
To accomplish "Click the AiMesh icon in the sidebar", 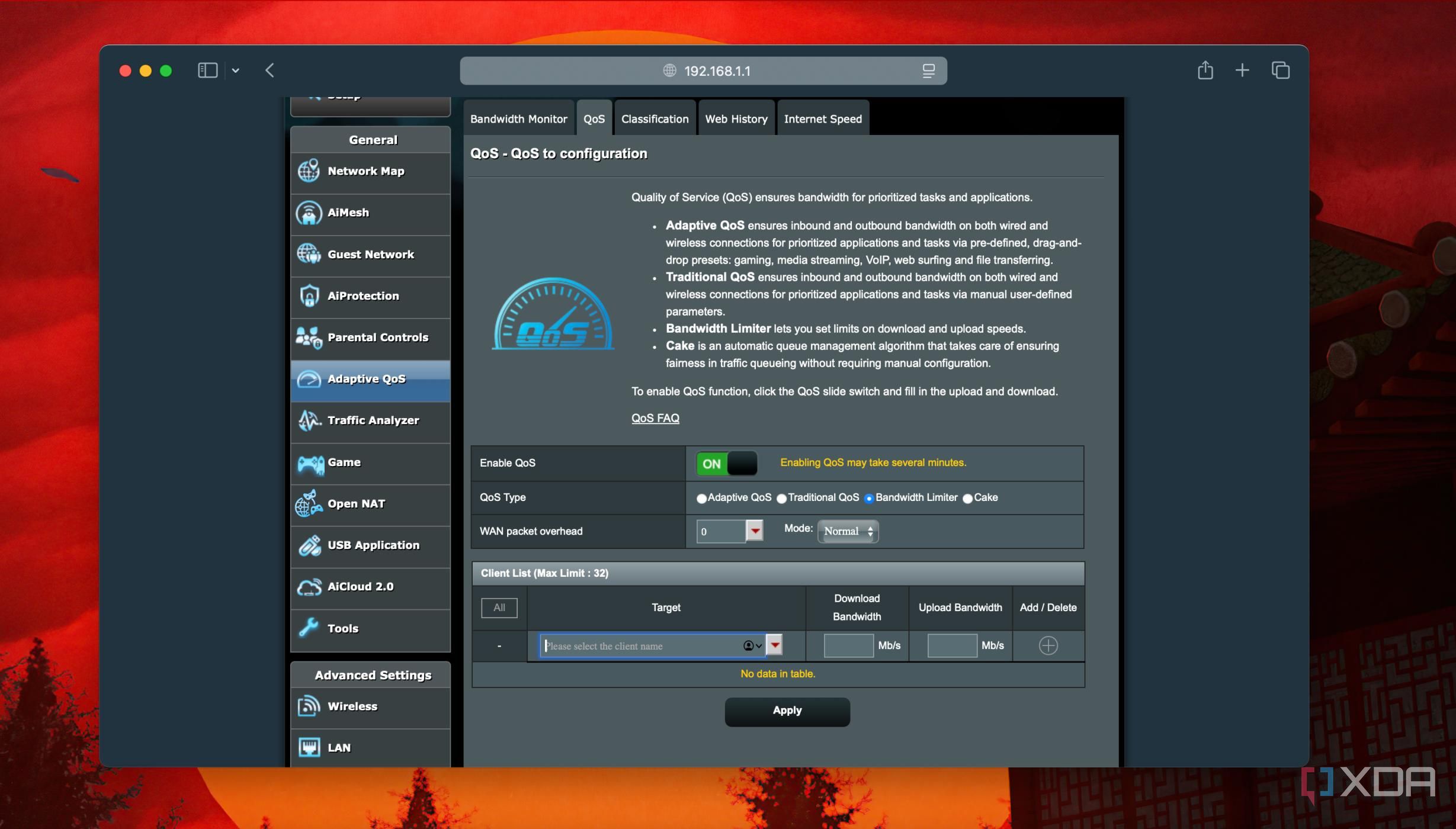I will pos(309,213).
